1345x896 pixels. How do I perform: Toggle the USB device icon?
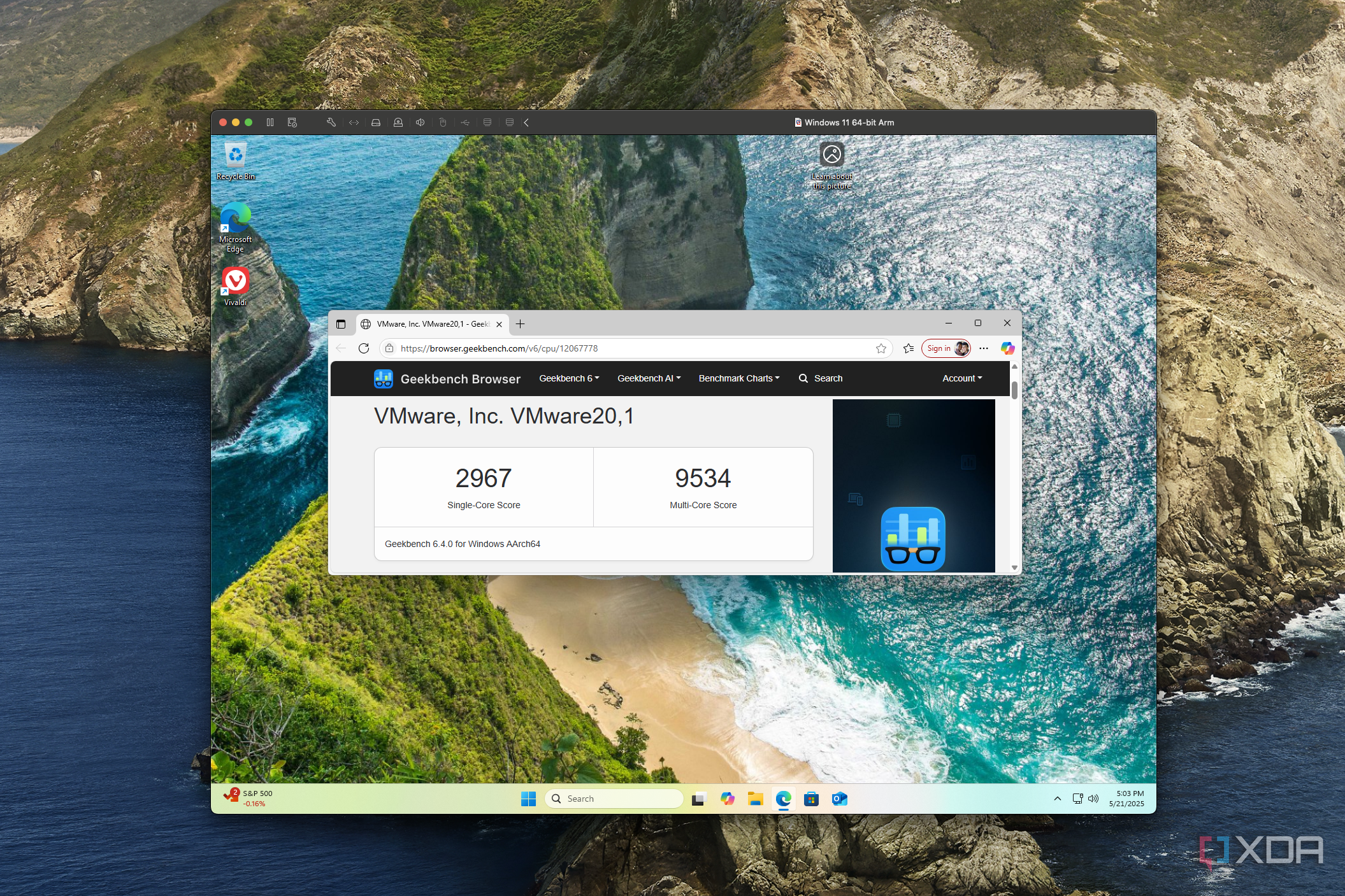click(x=465, y=122)
